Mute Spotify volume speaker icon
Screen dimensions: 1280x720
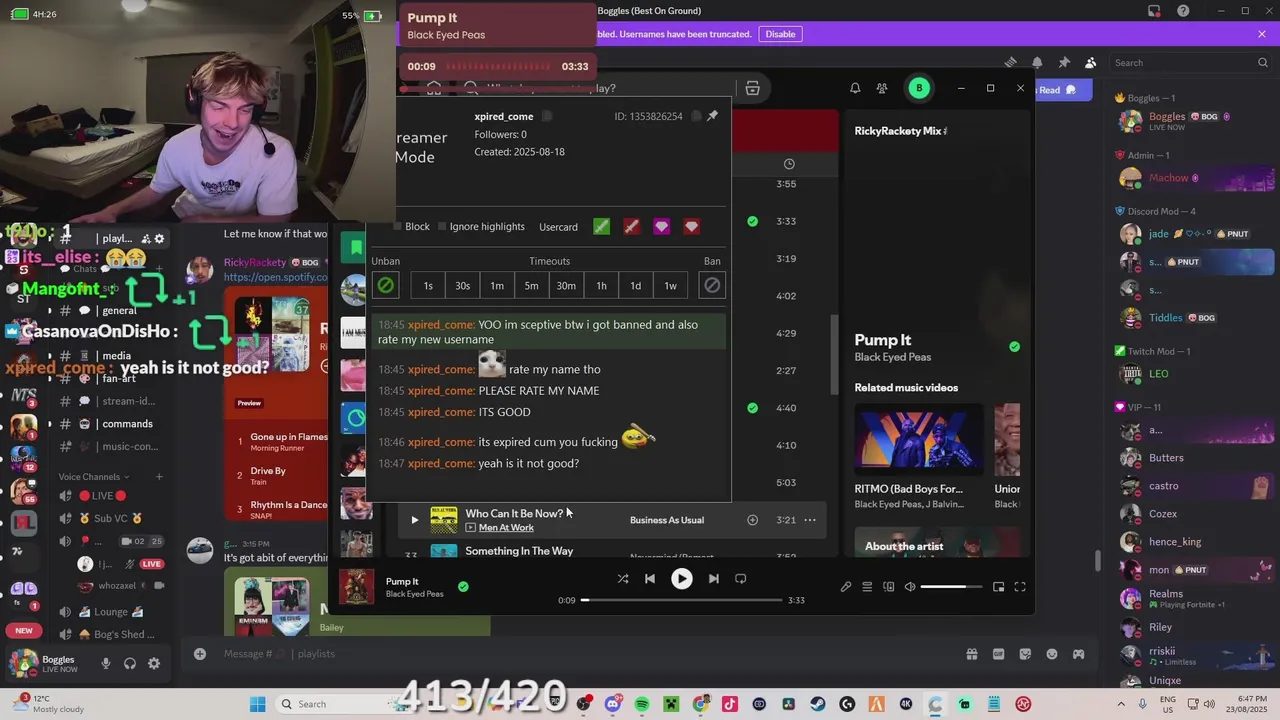point(910,587)
